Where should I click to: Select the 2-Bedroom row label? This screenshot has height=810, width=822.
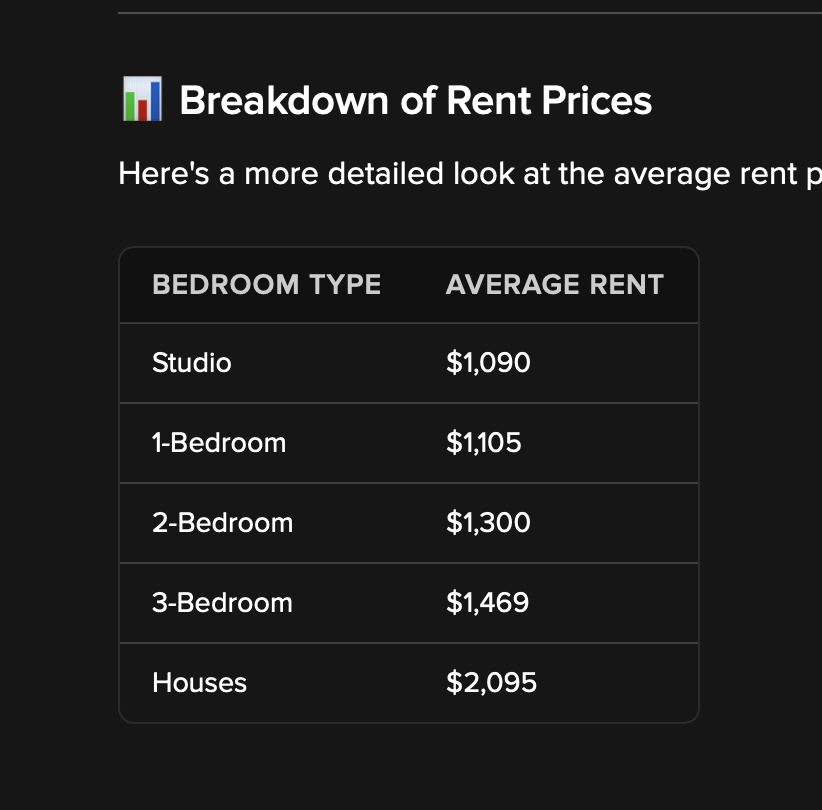point(222,523)
